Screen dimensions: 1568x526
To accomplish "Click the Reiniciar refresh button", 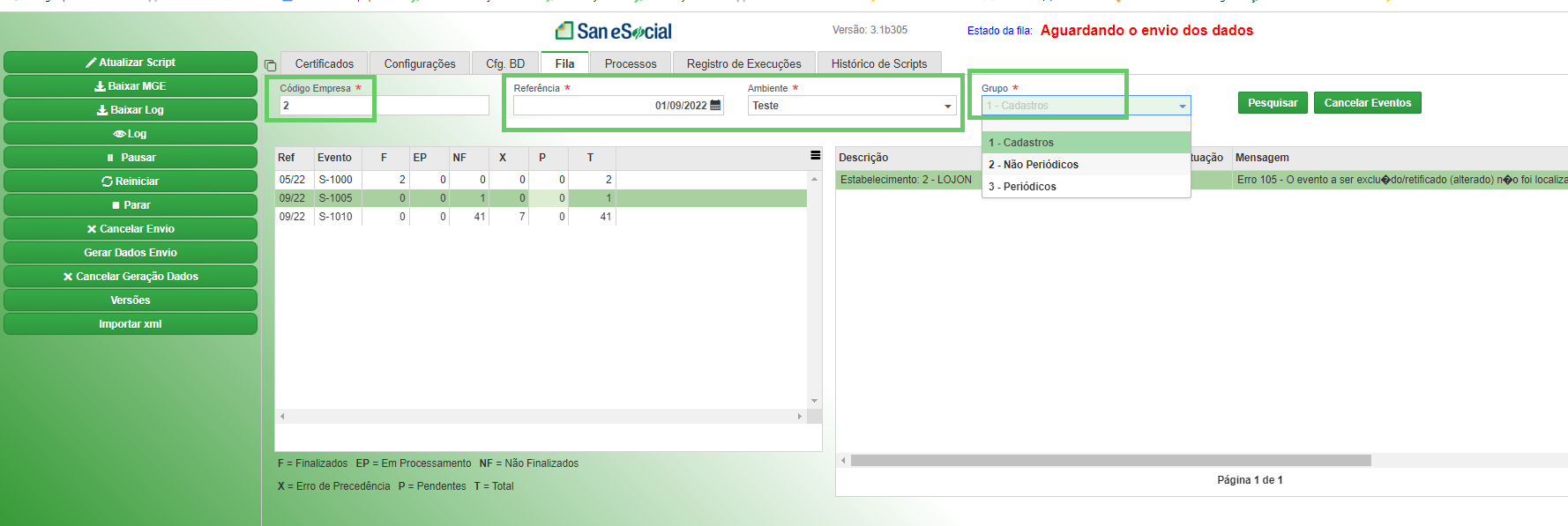I will [131, 182].
